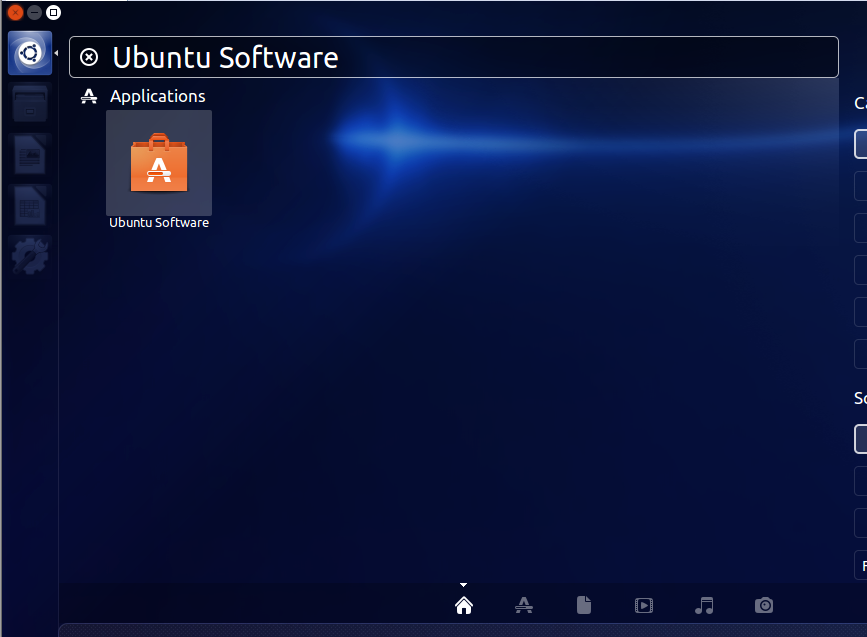The width and height of the screenshot is (867, 637).
Task: Launch LibreOffice Writer from the launcher
Action: coord(30,154)
